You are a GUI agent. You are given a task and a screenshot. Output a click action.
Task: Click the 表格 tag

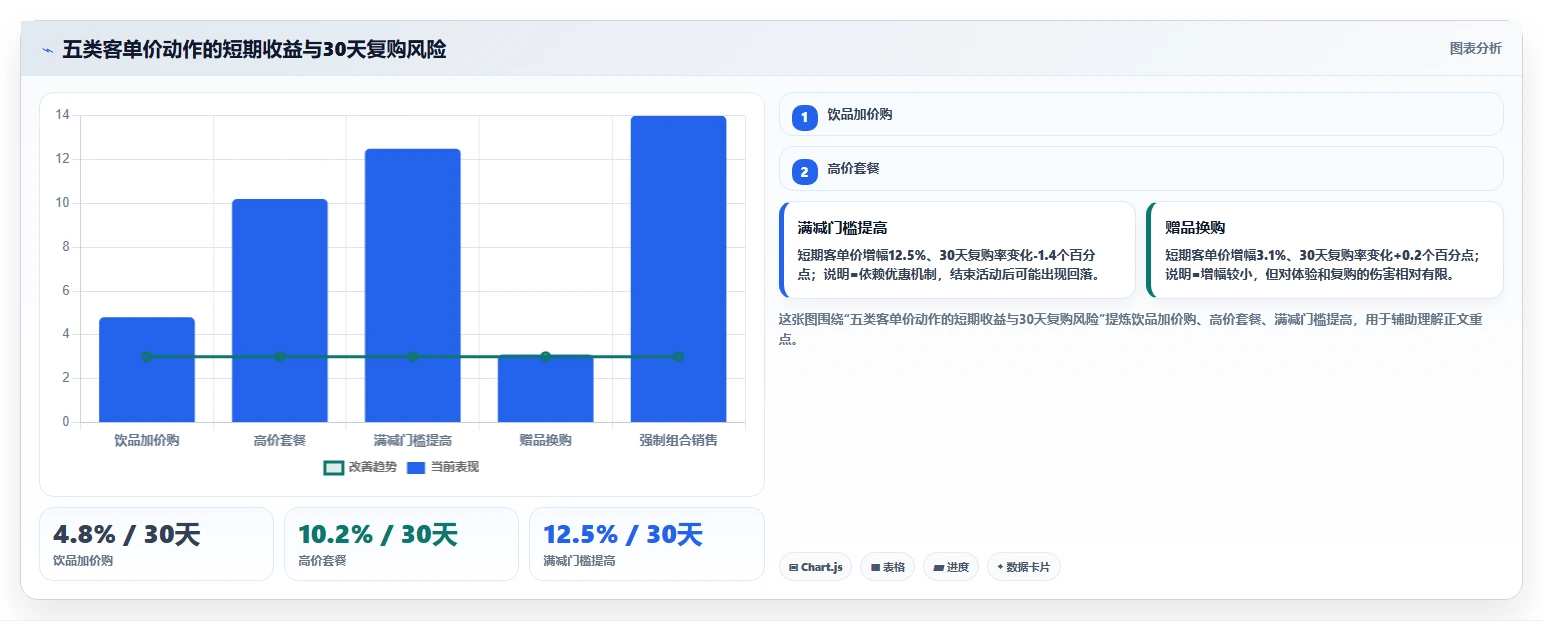pos(887,567)
